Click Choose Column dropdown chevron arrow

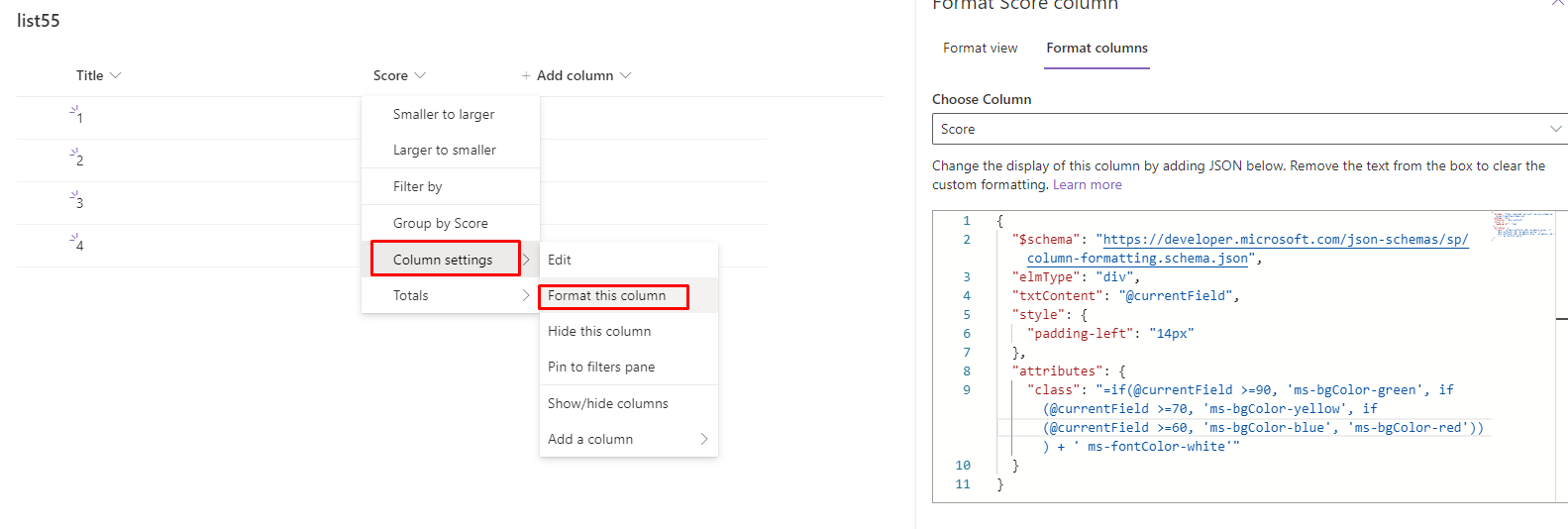[x=1556, y=129]
